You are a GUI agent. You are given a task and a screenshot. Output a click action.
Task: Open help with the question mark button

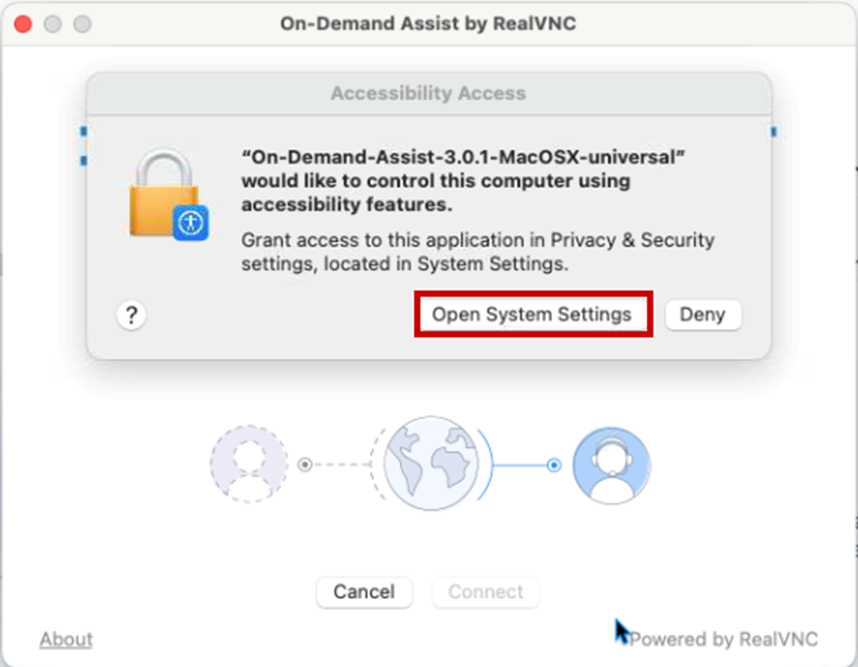click(x=131, y=315)
